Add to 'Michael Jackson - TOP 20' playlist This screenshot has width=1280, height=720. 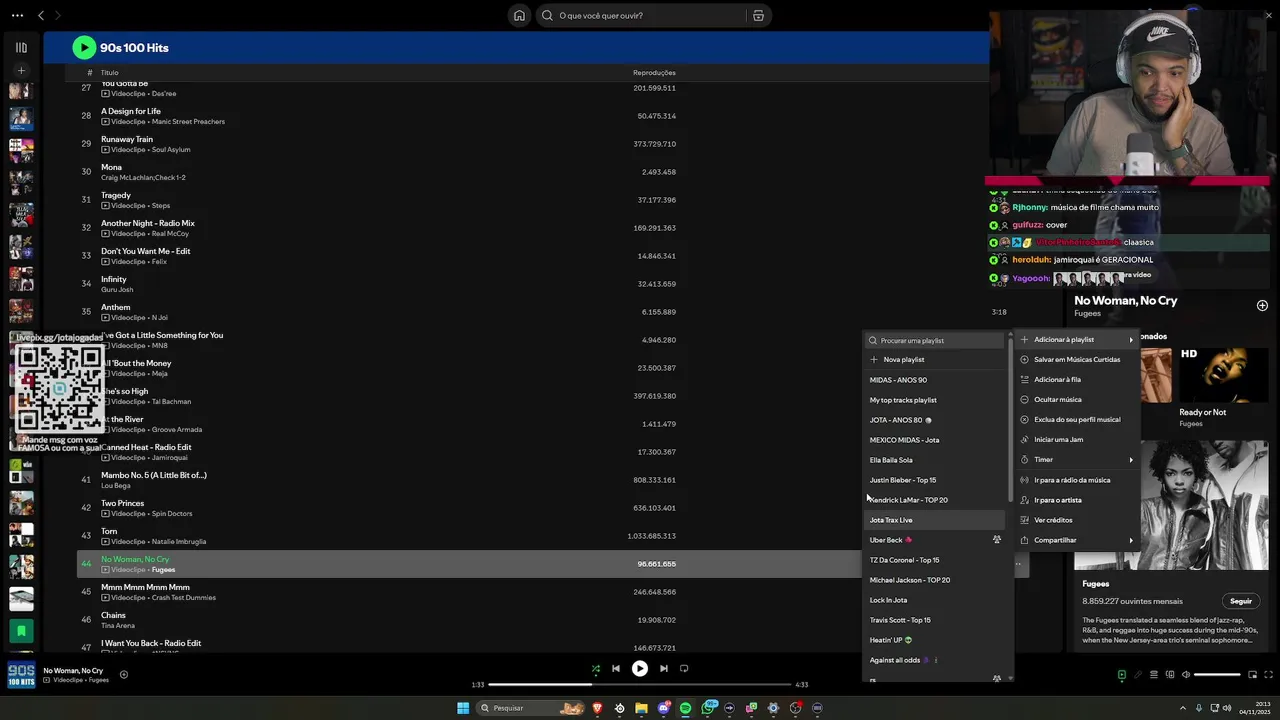pos(935,580)
